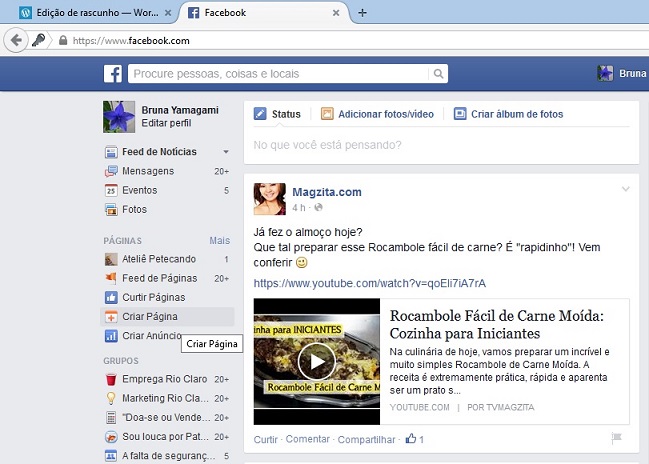Image resolution: width=649 pixels, height=464 pixels.
Task: Open the Magzita post options chevron
Action: click(x=625, y=189)
